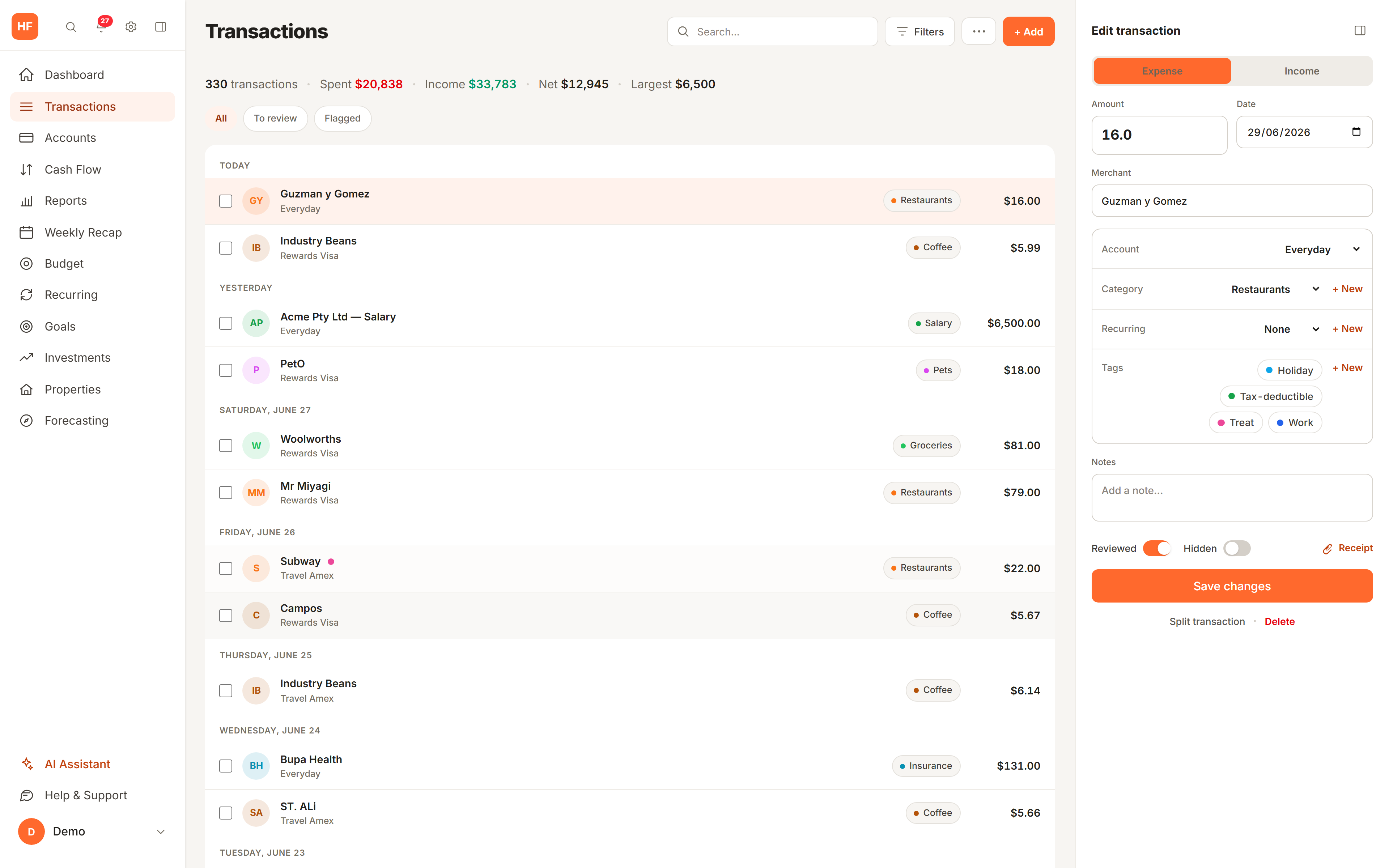Collapse the left sidebar panel icon

tap(161, 27)
